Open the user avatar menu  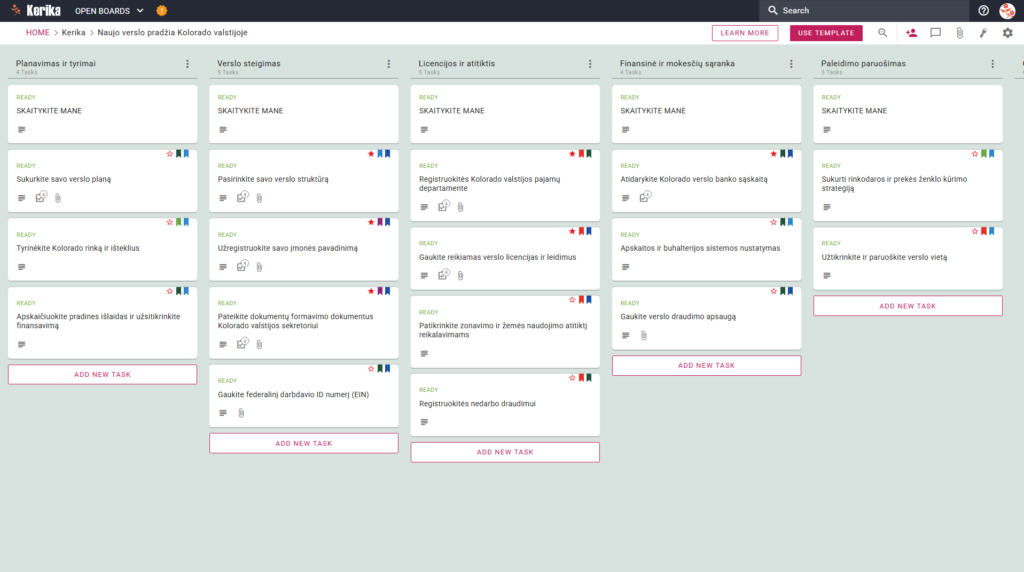pyautogui.click(x=1007, y=10)
